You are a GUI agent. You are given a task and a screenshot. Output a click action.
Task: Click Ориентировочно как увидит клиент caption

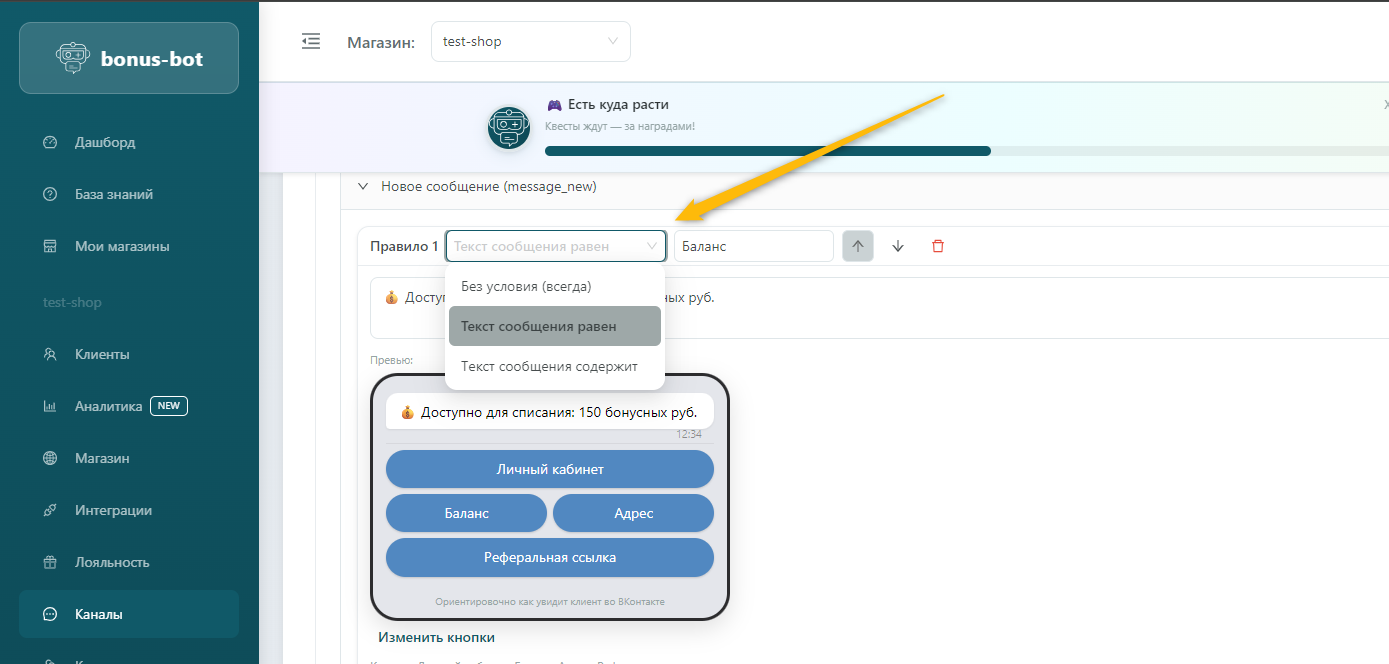click(x=550, y=602)
